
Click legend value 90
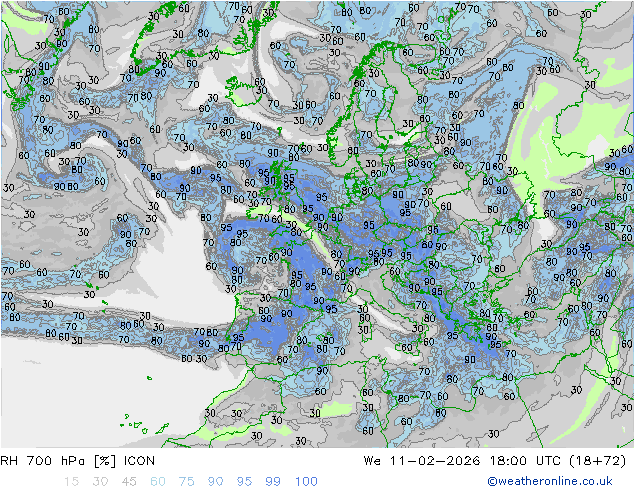point(216,482)
